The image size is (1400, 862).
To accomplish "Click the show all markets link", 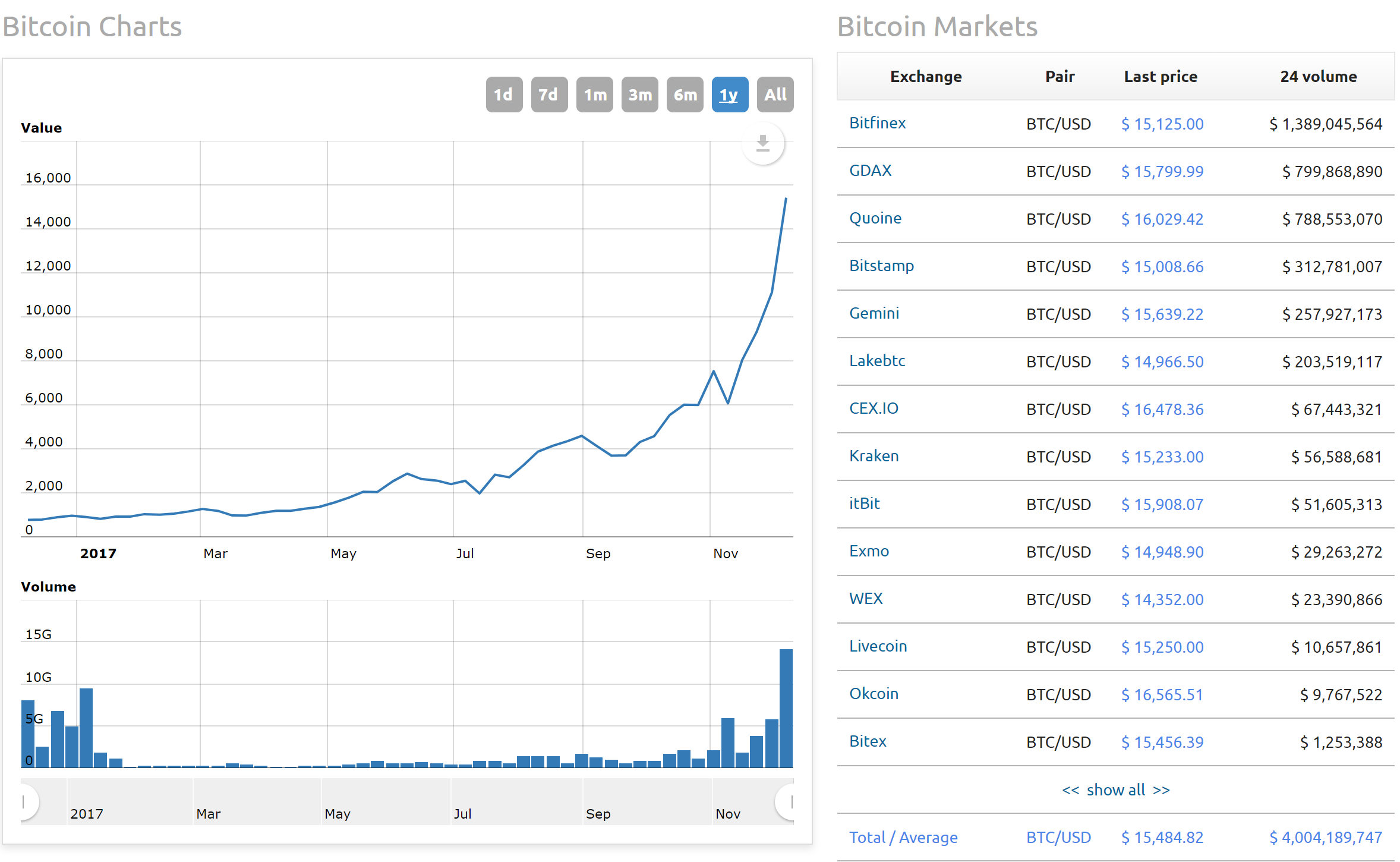I will [x=1115, y=789].
